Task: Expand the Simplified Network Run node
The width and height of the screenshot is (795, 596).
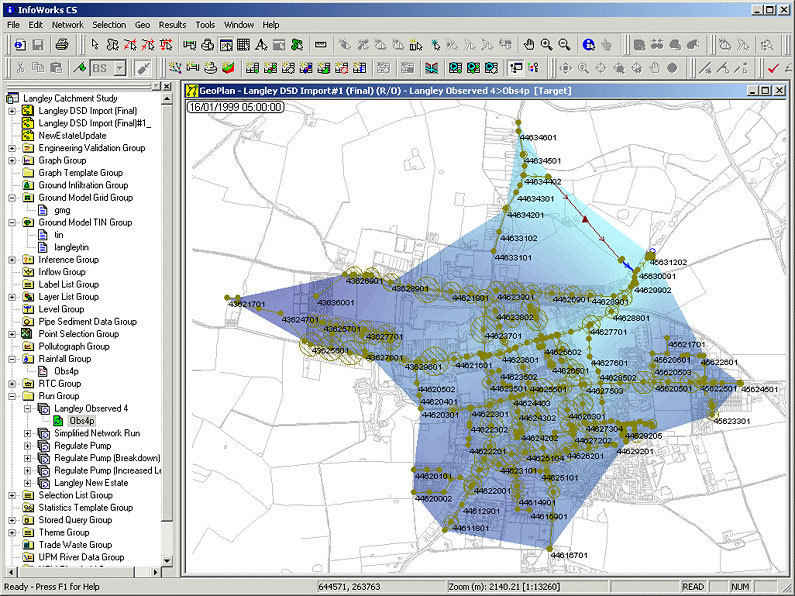Action: coord(27,433)
